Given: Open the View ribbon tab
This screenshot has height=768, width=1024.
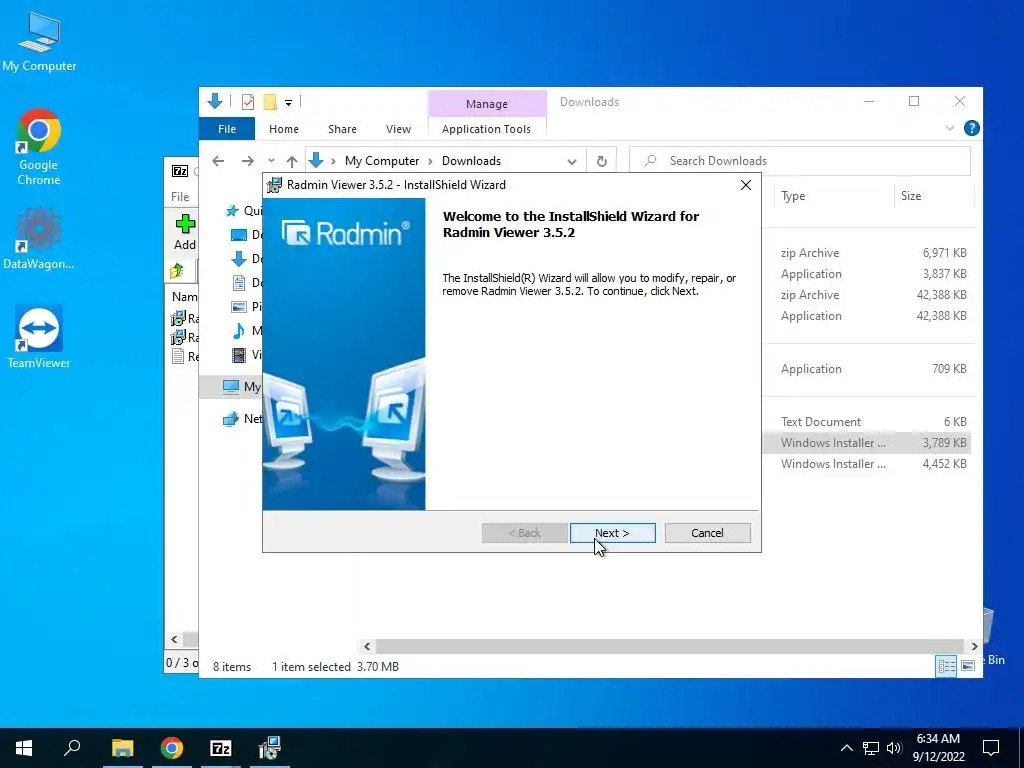Looking at the screenshot, I should (x=398, y=129).
